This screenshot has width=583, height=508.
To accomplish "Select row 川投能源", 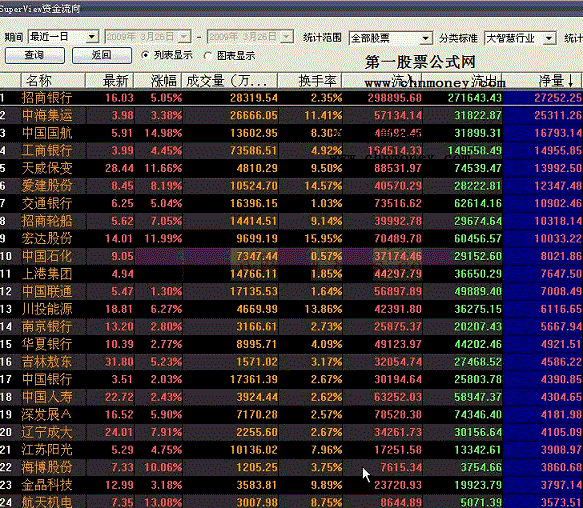I will [x=292, y=309].
